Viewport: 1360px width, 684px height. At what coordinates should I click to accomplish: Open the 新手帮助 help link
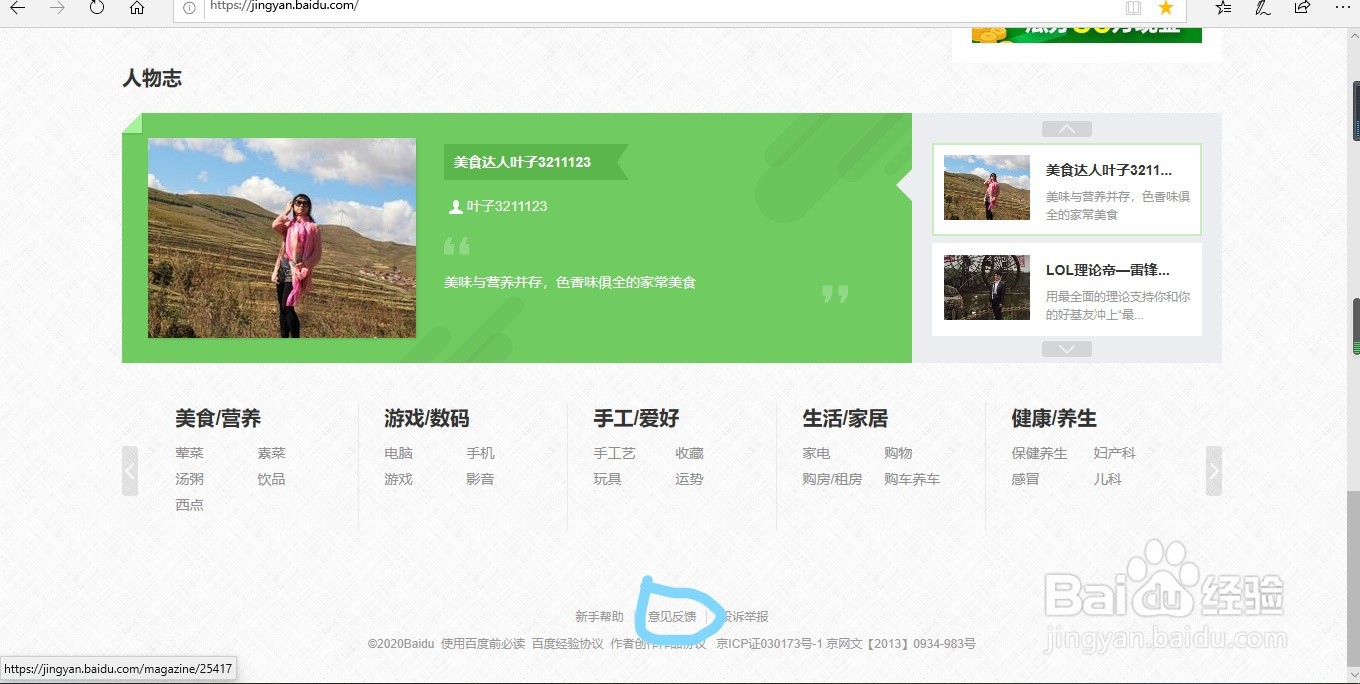[599, 616]
